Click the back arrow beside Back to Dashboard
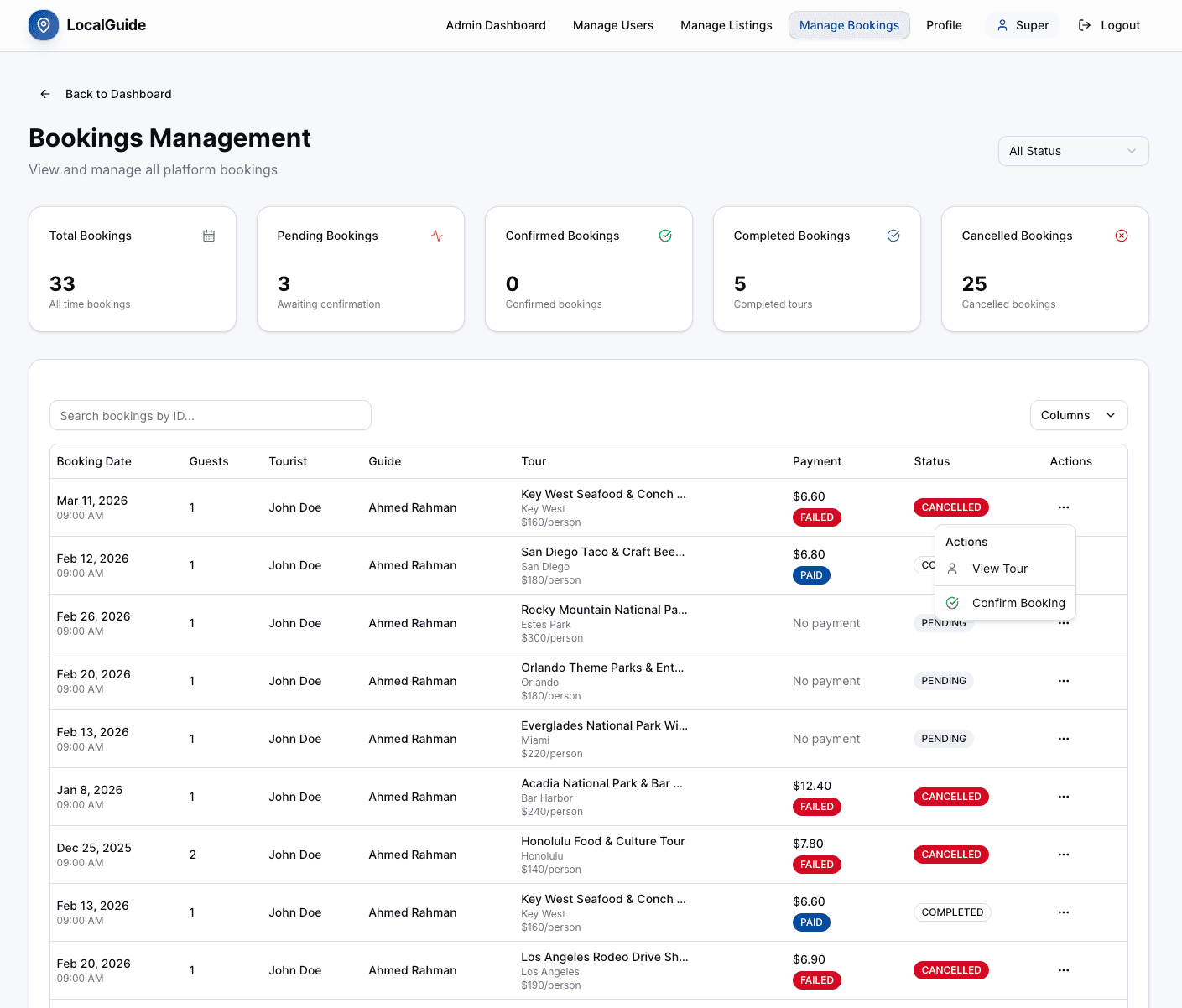This screenshot has width=1182, height=1008. coord(45,94)
